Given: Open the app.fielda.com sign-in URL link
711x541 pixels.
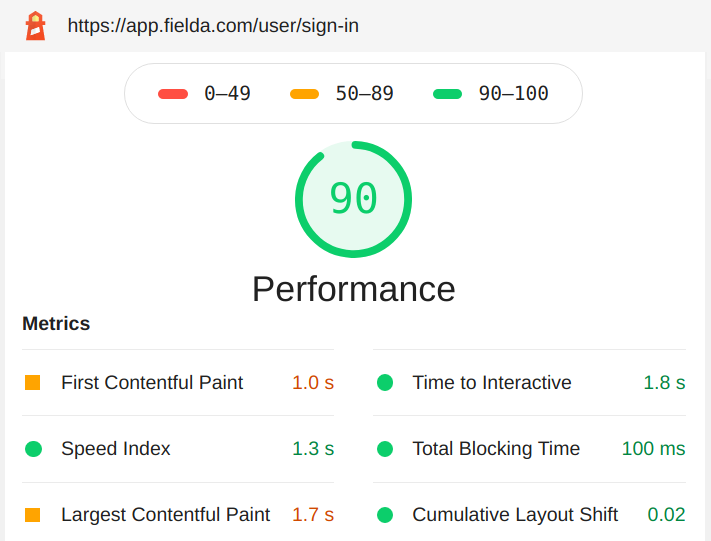Looking at the screenshot, I should [213, 26].
